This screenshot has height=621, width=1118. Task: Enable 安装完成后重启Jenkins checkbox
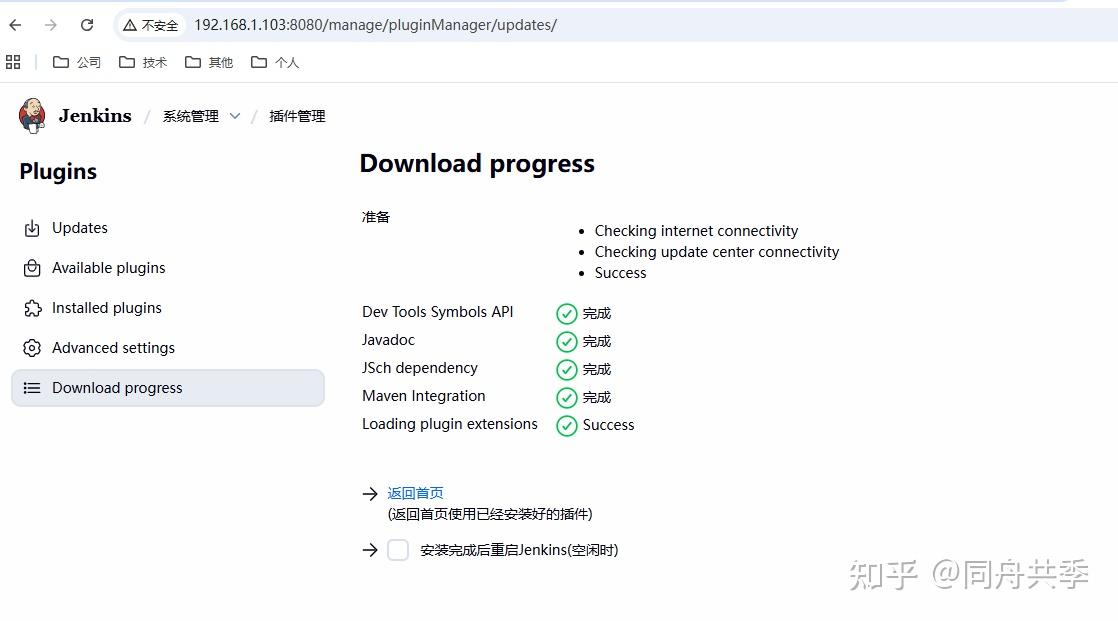tap(398, 550)
